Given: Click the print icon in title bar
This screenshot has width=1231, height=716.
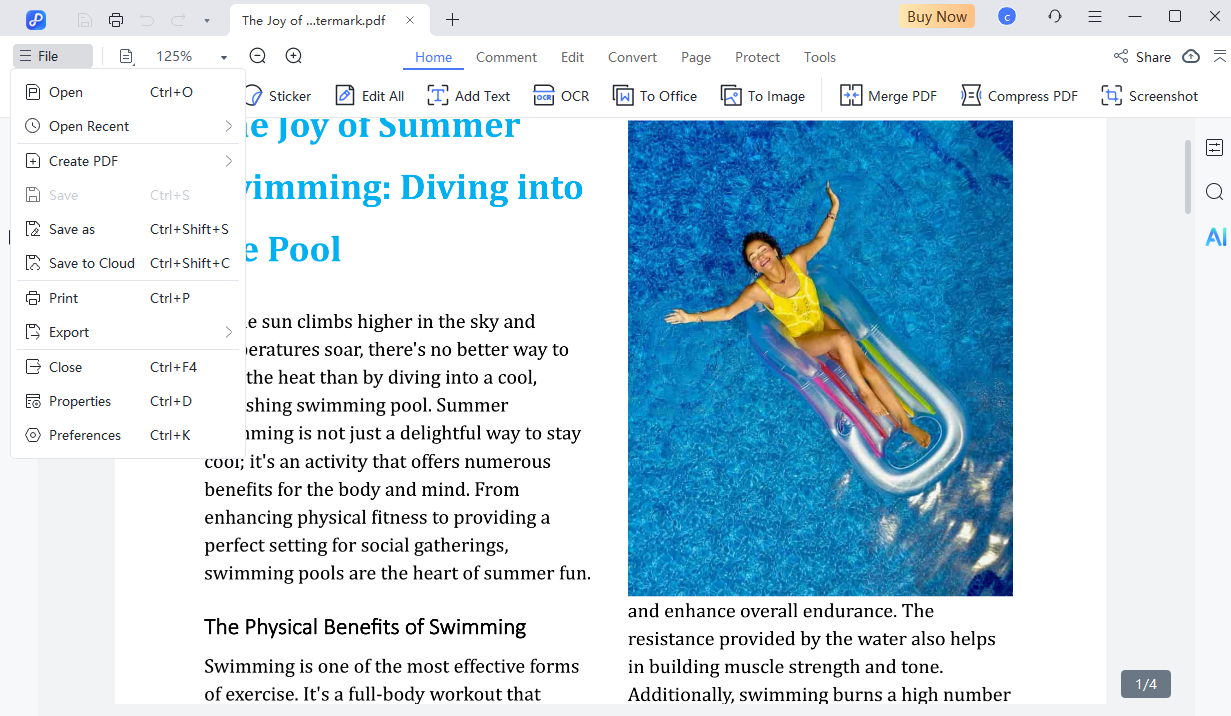Looking at the screenshot, I should click(x=116, y=19).
